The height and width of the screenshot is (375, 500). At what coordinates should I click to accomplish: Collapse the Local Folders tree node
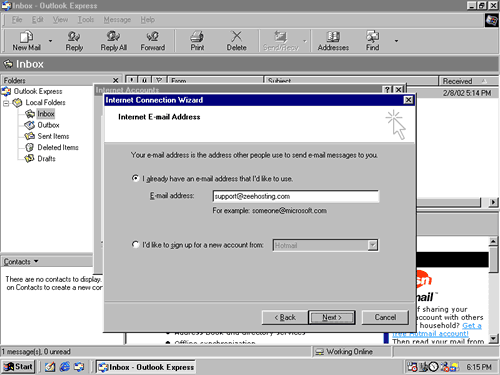[6, 103]
